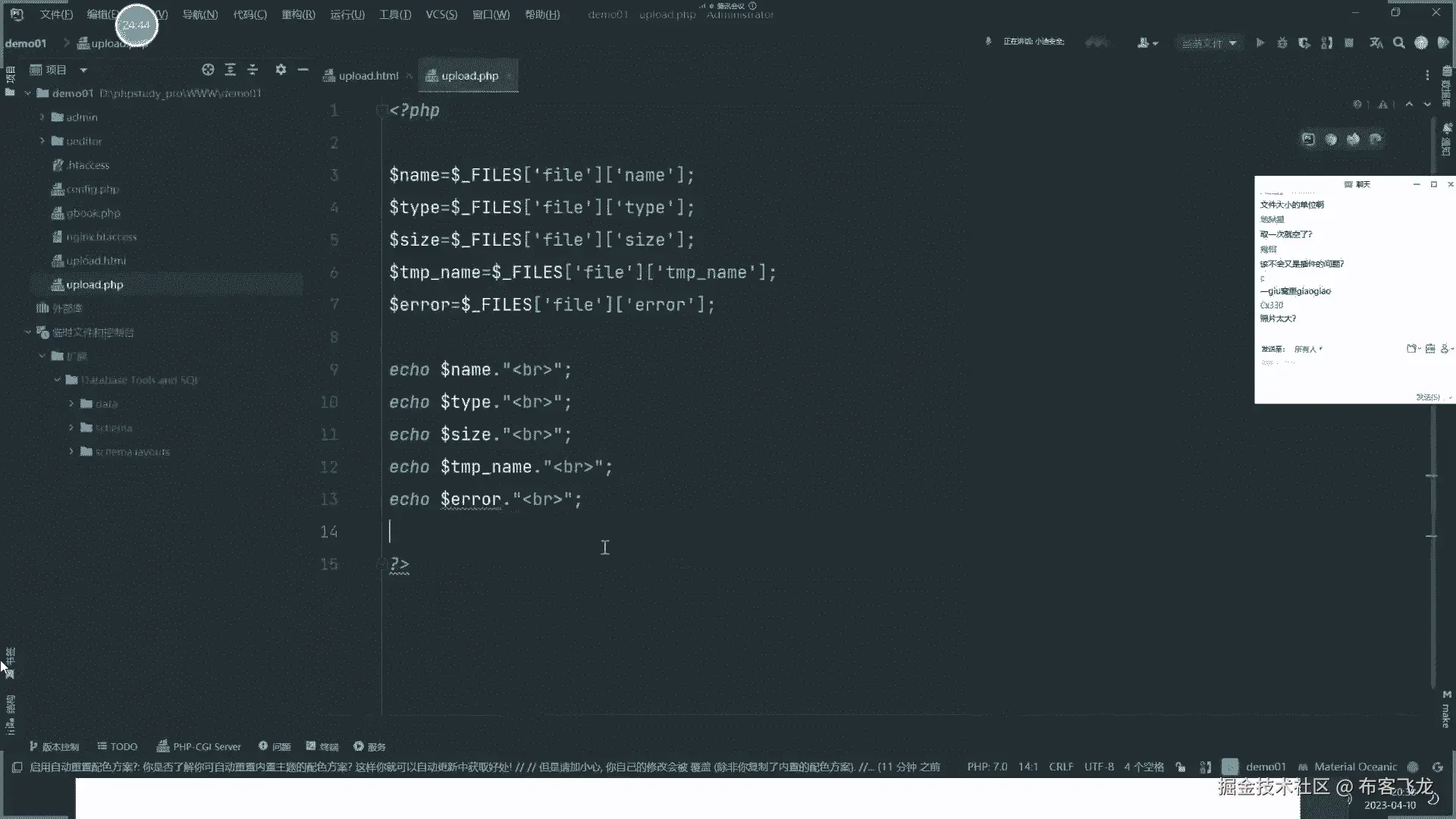Click the Debug bug icon
Screen dimensions: 1456x819
coord(1282,43)
